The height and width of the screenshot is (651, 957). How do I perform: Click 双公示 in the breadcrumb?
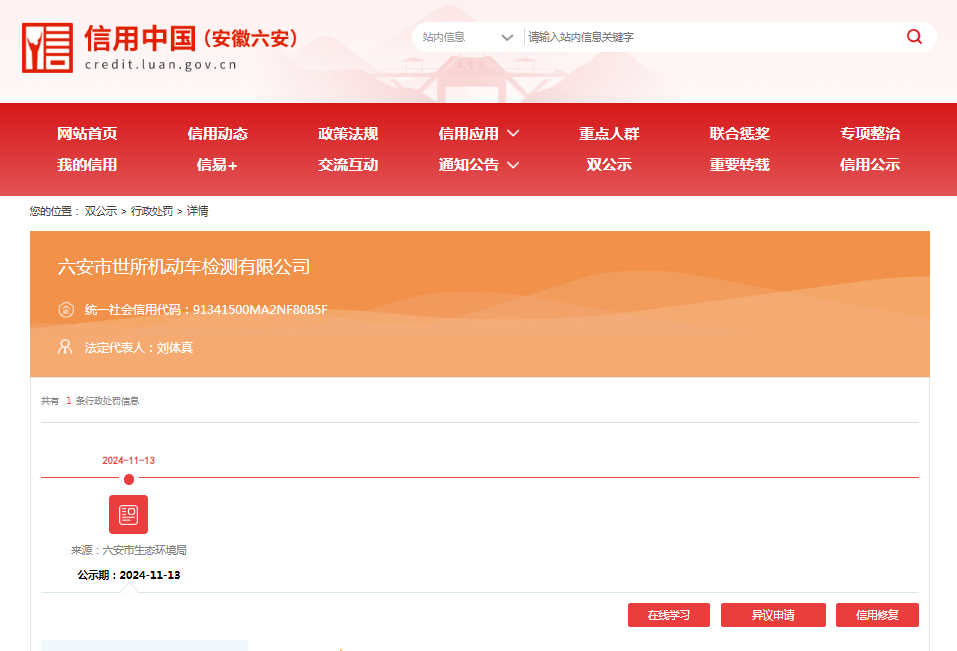click(101, 211)
